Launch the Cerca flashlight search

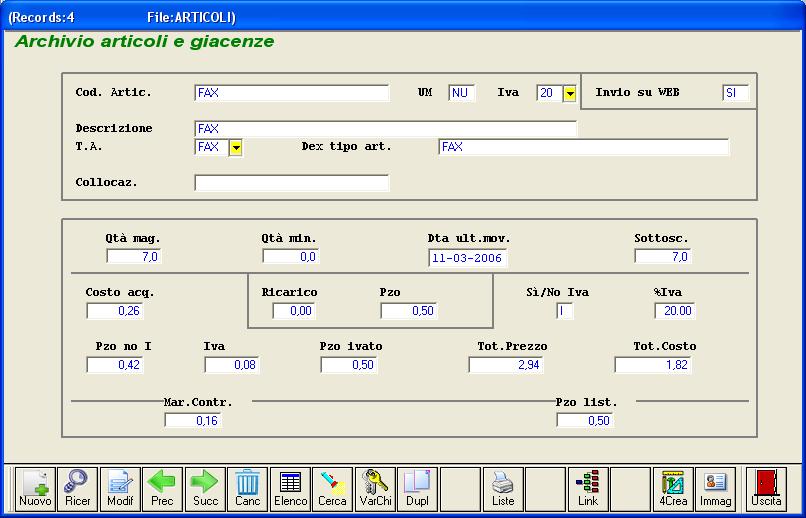click(x=333, y=489)
